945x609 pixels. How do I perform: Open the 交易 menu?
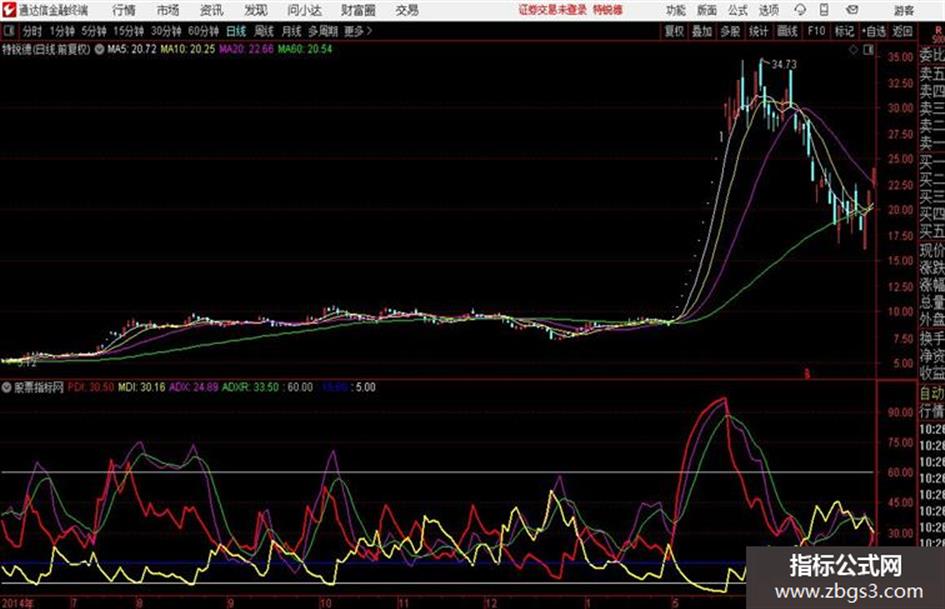click(x=407, y=10)
